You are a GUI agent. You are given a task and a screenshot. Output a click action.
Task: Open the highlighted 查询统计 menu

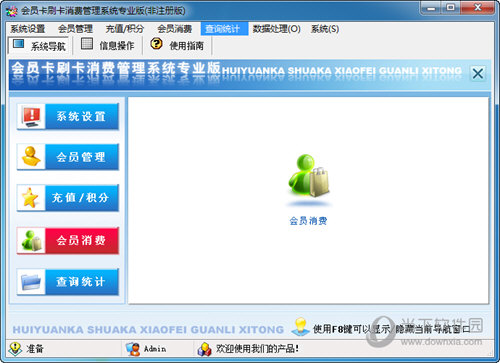click(x=224, y=29)
